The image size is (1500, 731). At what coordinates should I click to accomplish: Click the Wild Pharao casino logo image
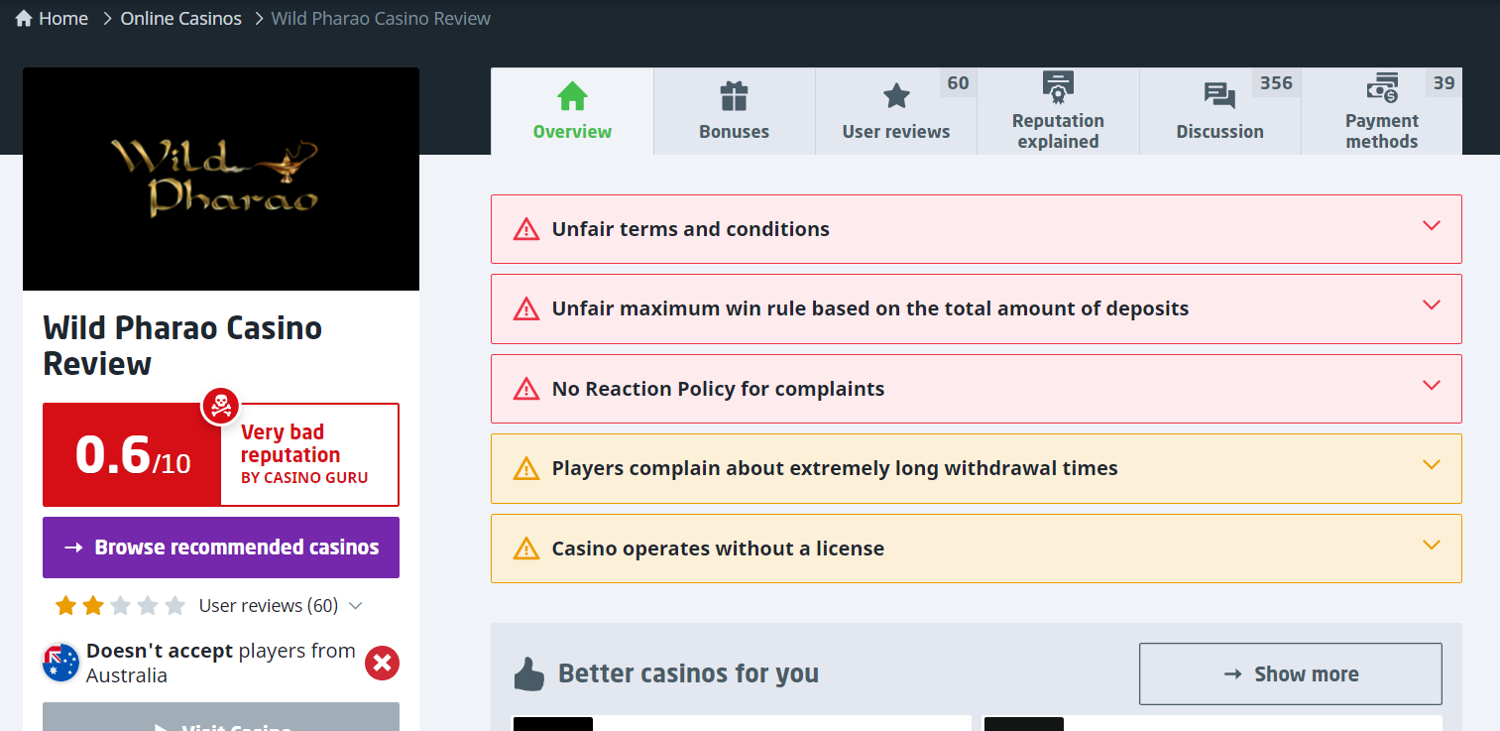tap(221, 179)
